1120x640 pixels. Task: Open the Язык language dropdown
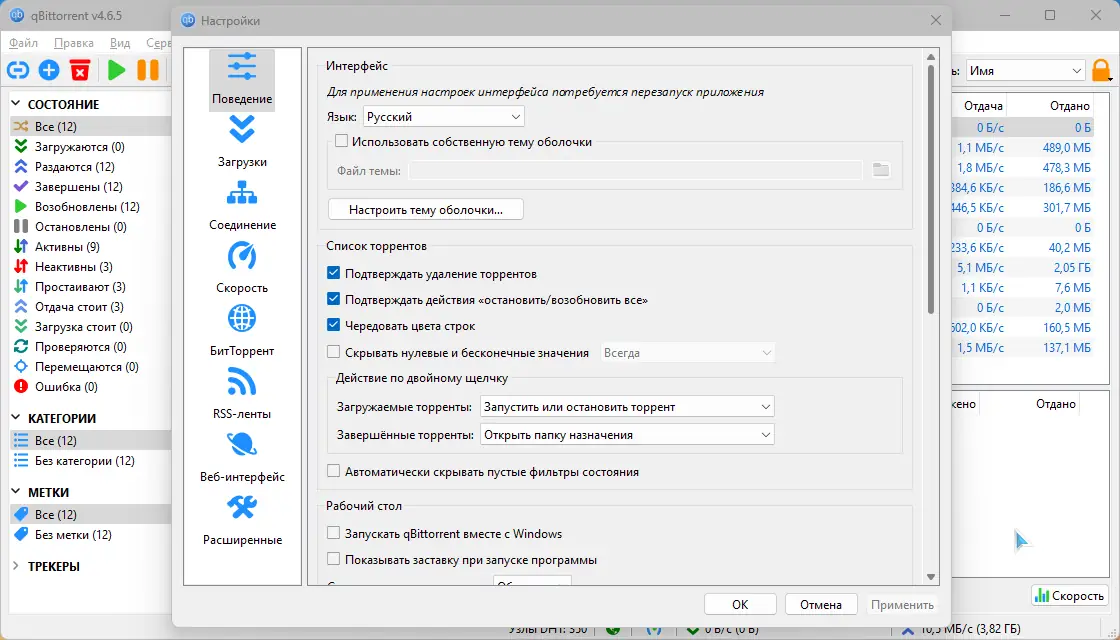click(x=444, y=116)
